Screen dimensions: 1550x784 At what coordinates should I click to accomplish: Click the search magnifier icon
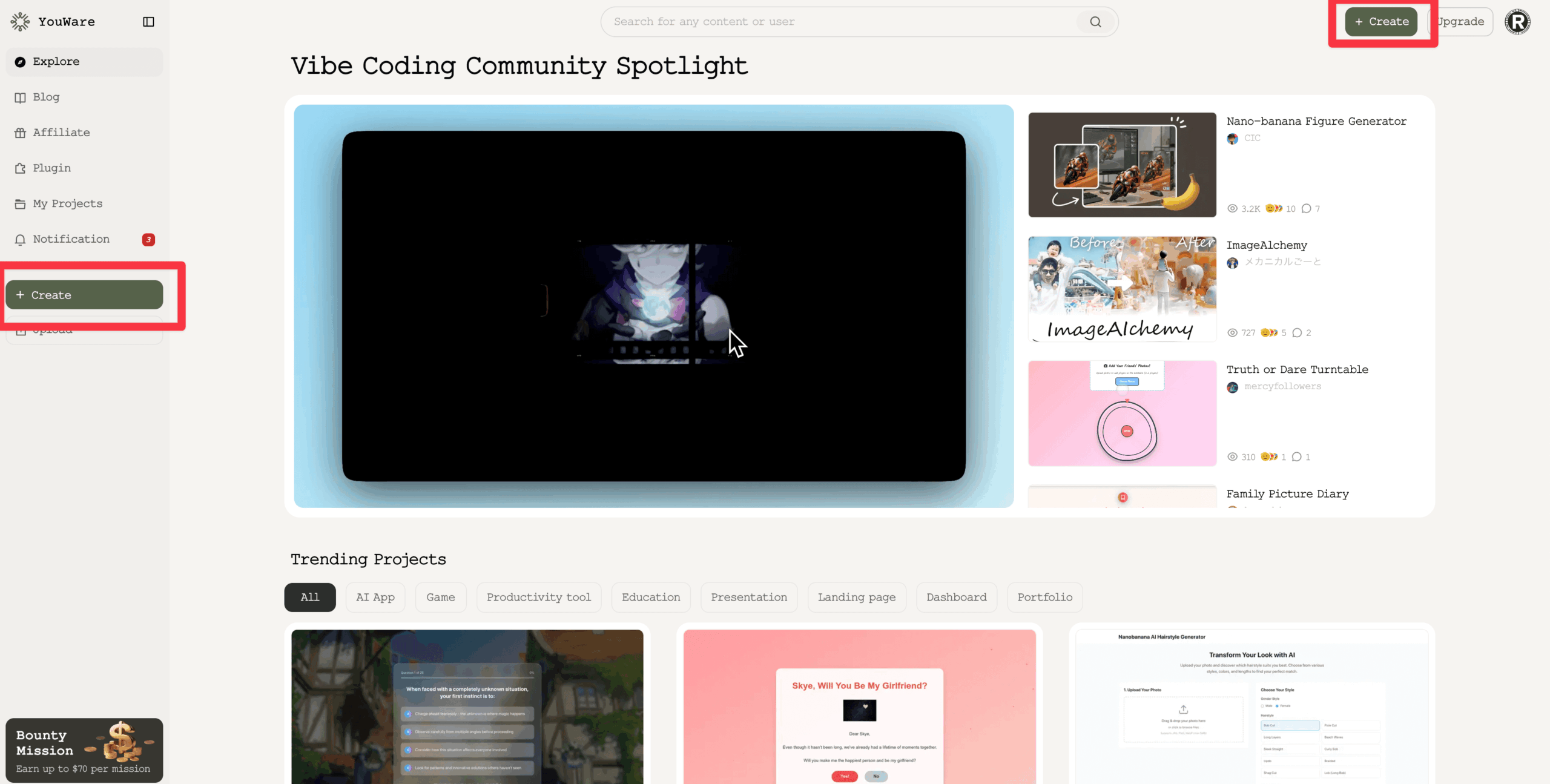(x=1095, y=22)
